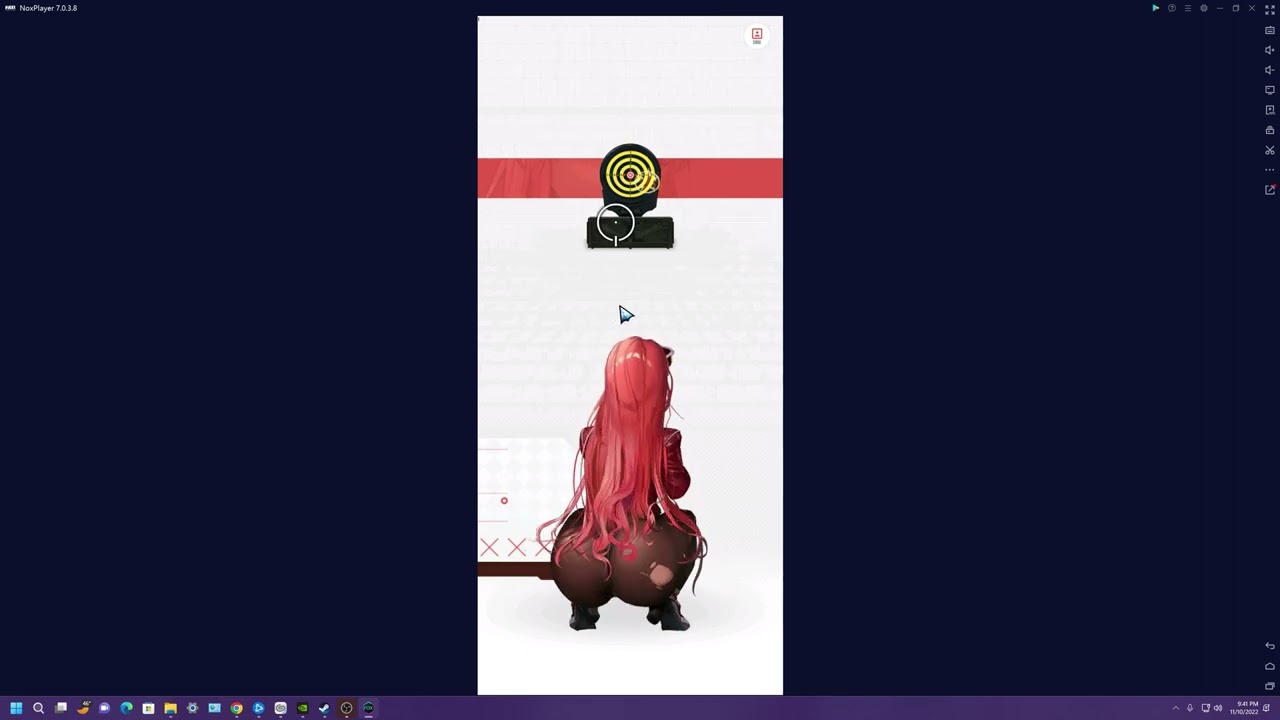The width and height of the screenshot is (1280, 720).
Task: Open Task View on the taskbar
Action: coord(60,708)
